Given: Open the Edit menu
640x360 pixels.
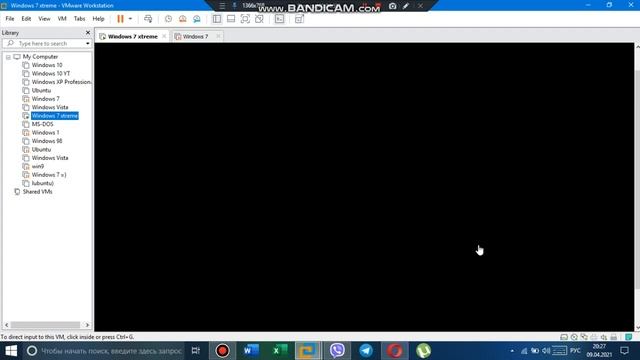Looking at the screenshot, I should coord(26,19).
